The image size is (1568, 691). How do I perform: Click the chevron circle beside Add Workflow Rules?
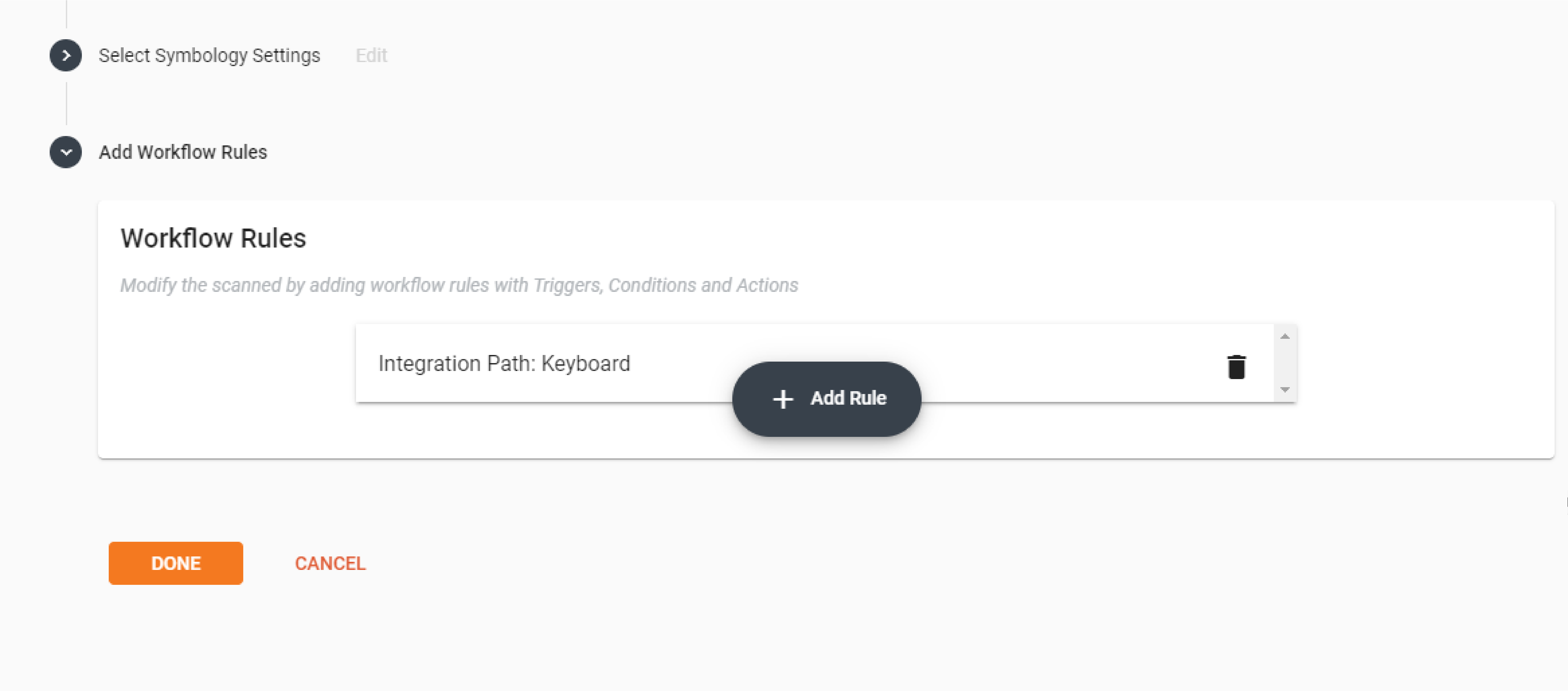[65, 152]
